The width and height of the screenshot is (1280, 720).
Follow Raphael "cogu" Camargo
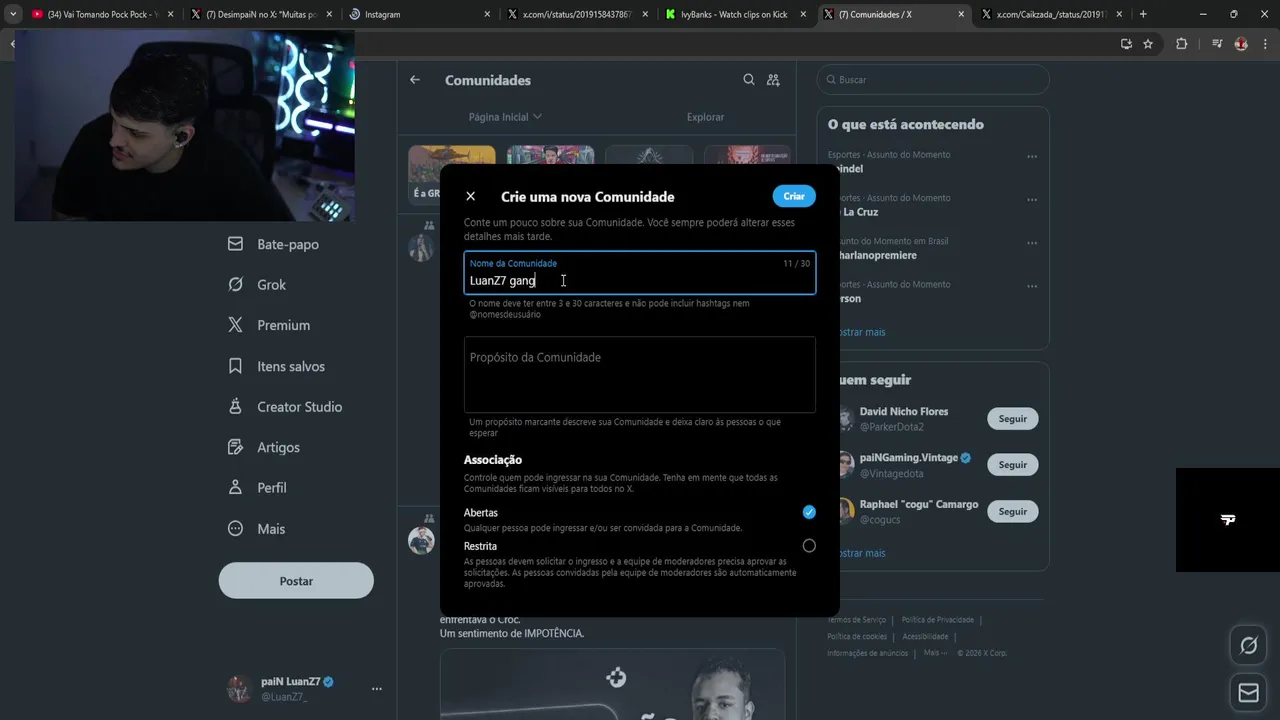pos(1013,512)
